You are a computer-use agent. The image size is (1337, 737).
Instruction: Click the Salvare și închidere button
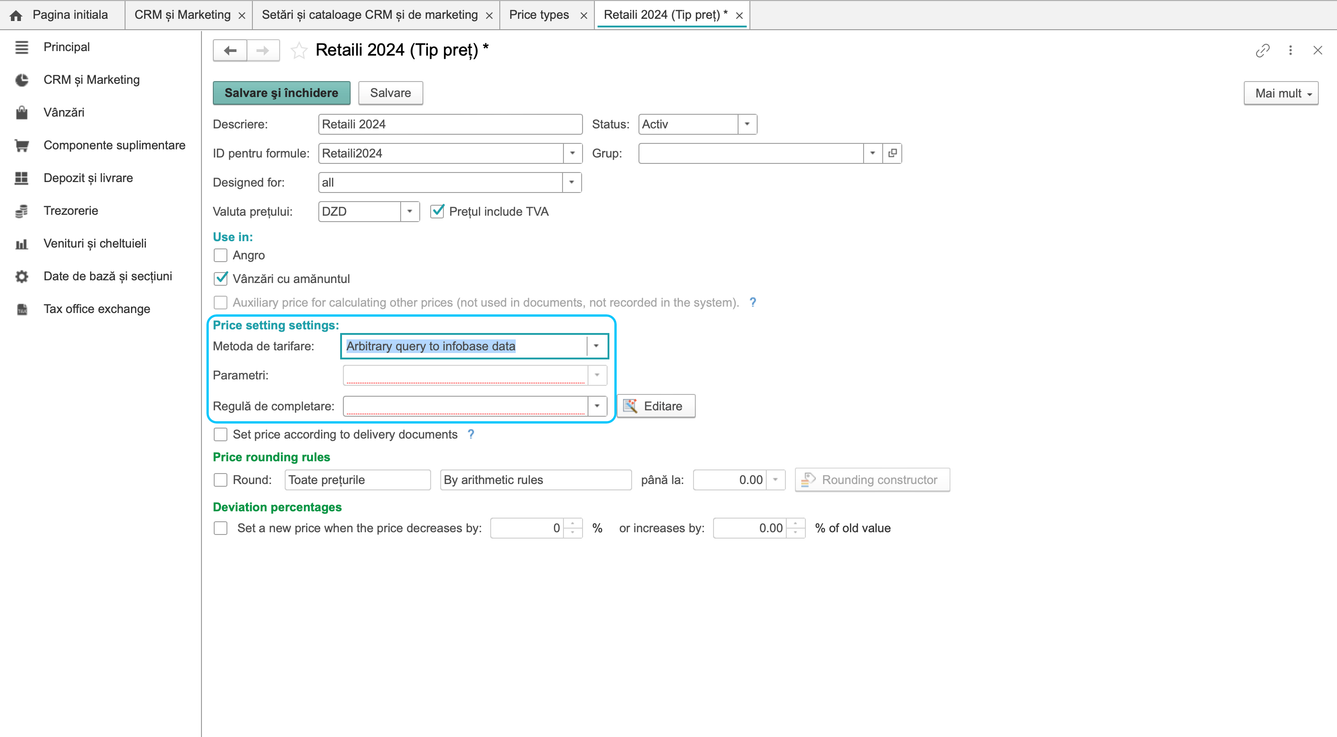[x=282, y=93]
